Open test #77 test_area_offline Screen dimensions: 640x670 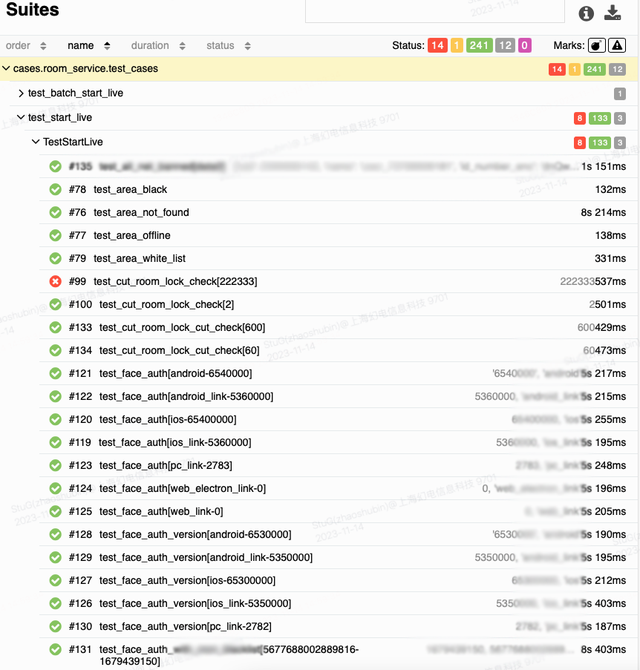[338, 235]
